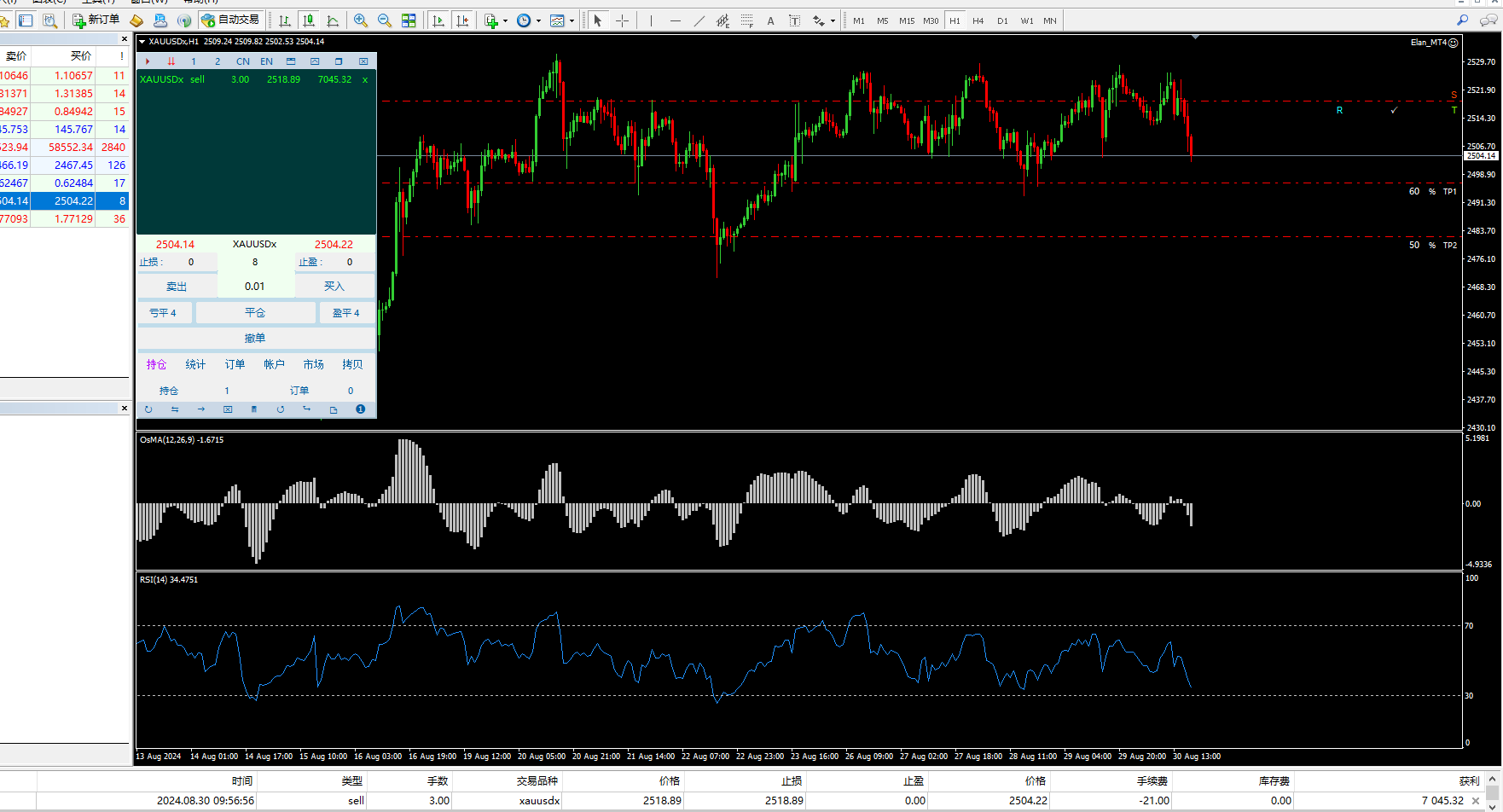Switch to M15 timeframe

coord(907,20)
